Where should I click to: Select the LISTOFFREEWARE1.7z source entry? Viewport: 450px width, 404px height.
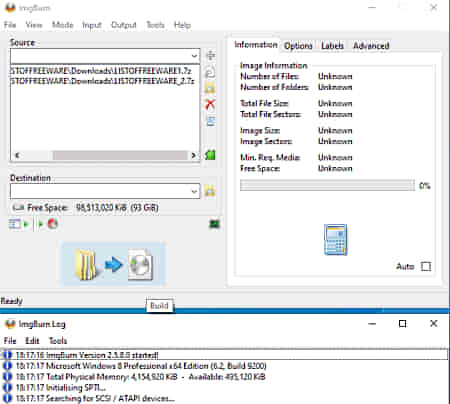pyautogui.click(x=101, y=71)
